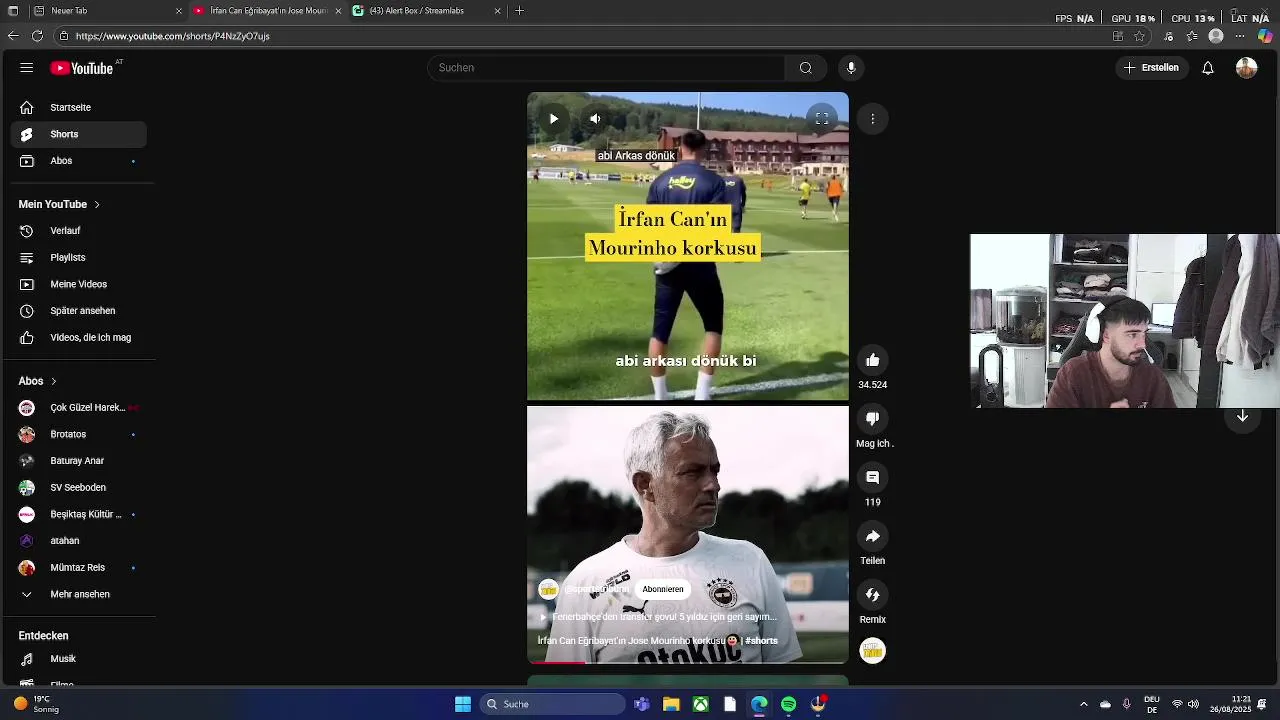The height and width of the screenshot is (720, 1280).
Task: Open the system tray volume control
Action: click(1193, 704)
